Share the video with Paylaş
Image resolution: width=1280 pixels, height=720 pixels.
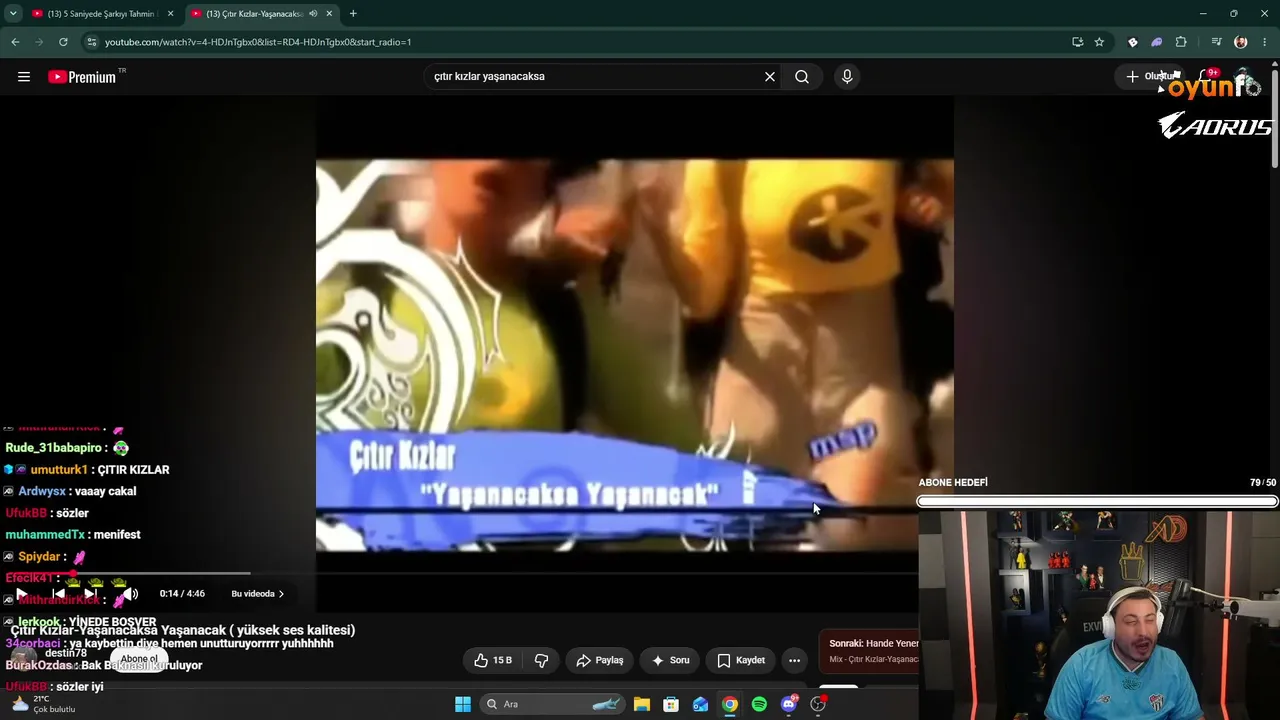click(600, 660)
